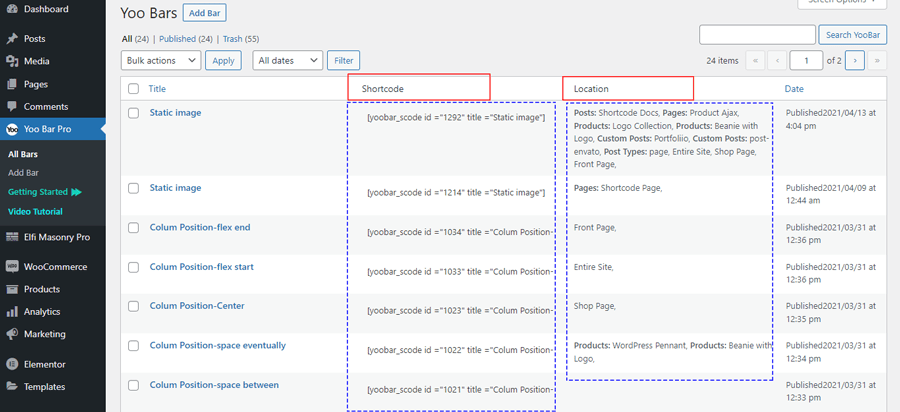Screen dimensions: 900x412
Task: Click shortcode text with id 1292
Action: coord(456,118)
